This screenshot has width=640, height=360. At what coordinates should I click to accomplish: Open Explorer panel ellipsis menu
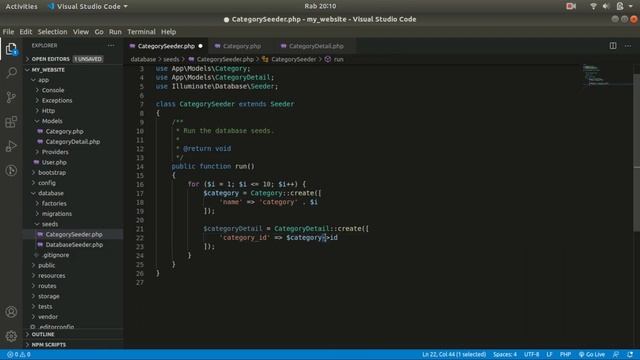[x=111, y=46]
